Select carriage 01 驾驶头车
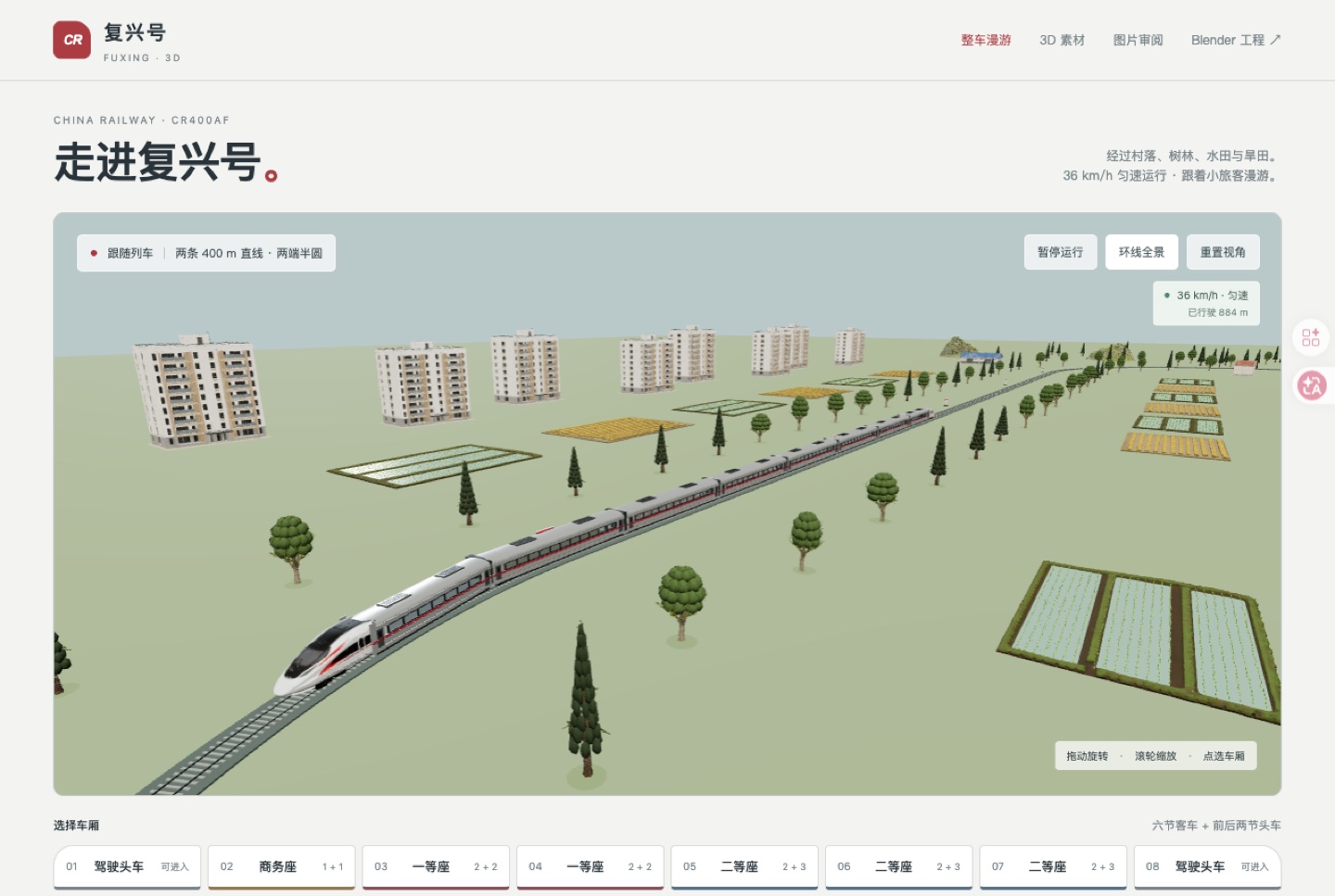 [x=127, y=867]
